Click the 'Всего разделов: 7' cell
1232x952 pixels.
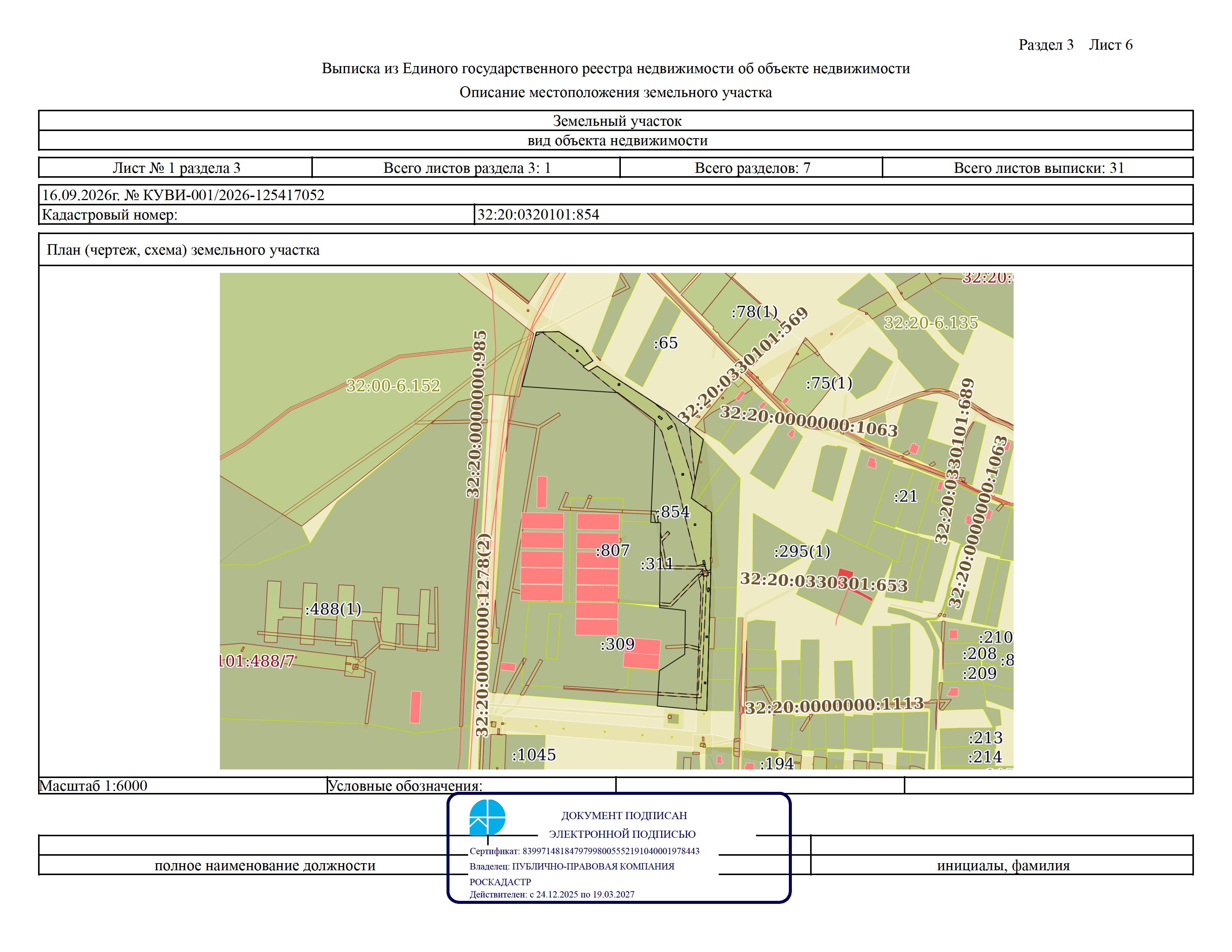click(752, 168)
